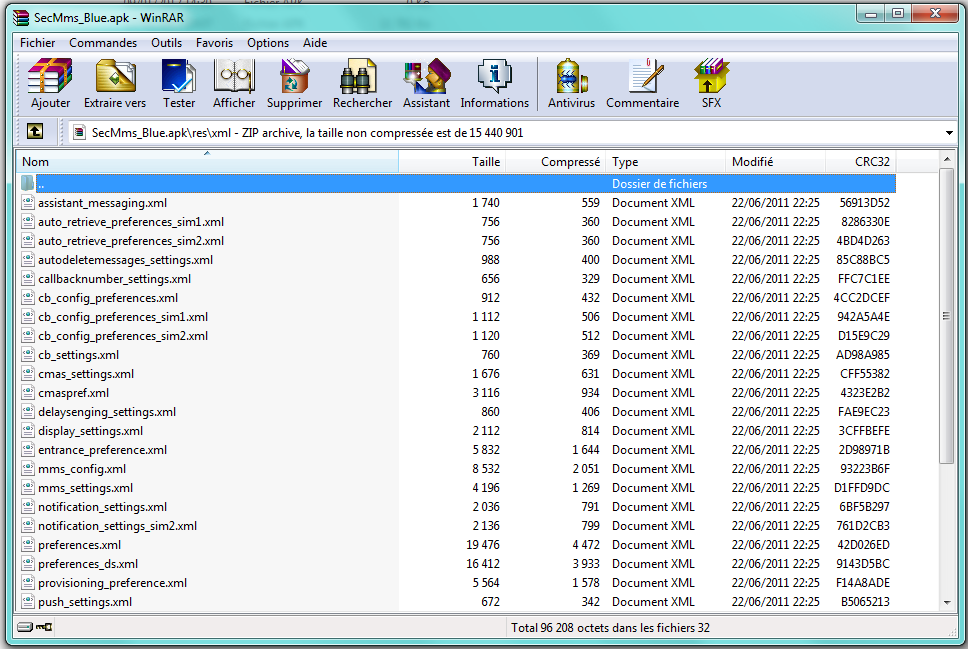
Task: Open the Rechercher search tool
Action: [362, 84]
